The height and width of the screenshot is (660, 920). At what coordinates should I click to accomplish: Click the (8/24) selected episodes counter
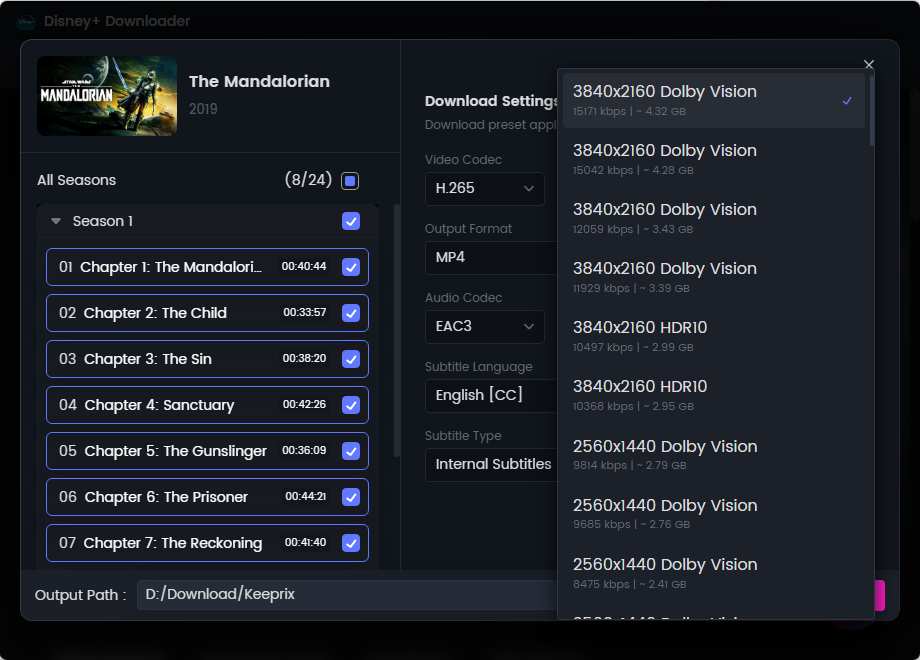click(x=308, y=180)
